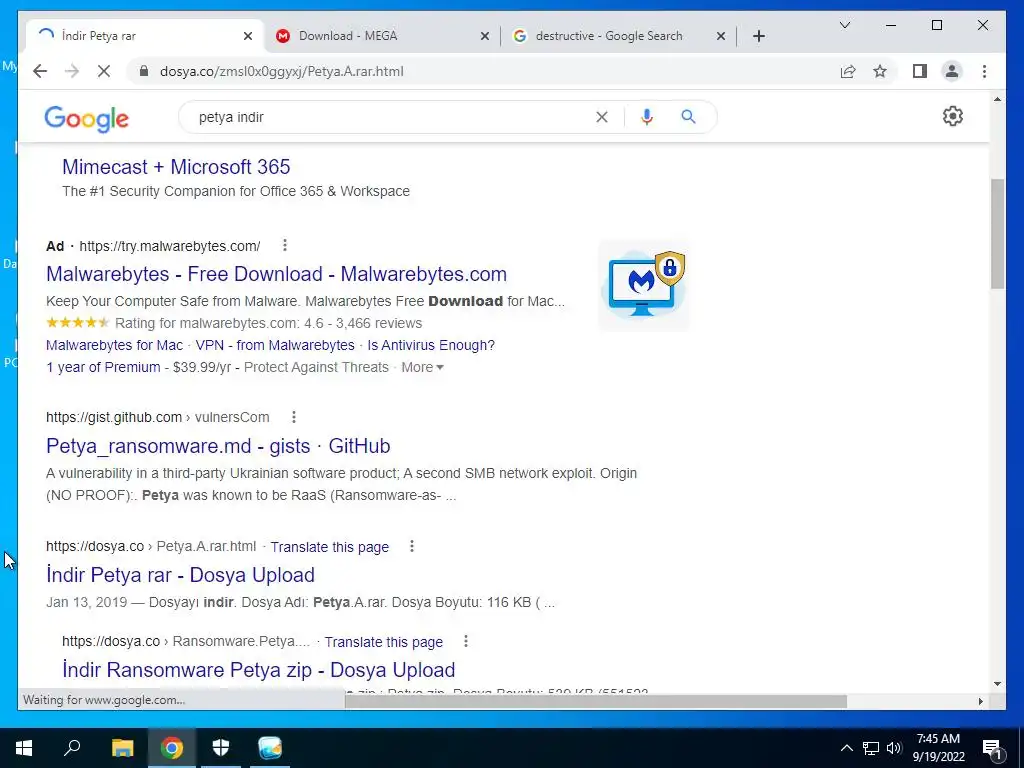Share this page using the share icon
Screen dimensions: 1024x768
point(848,71)
